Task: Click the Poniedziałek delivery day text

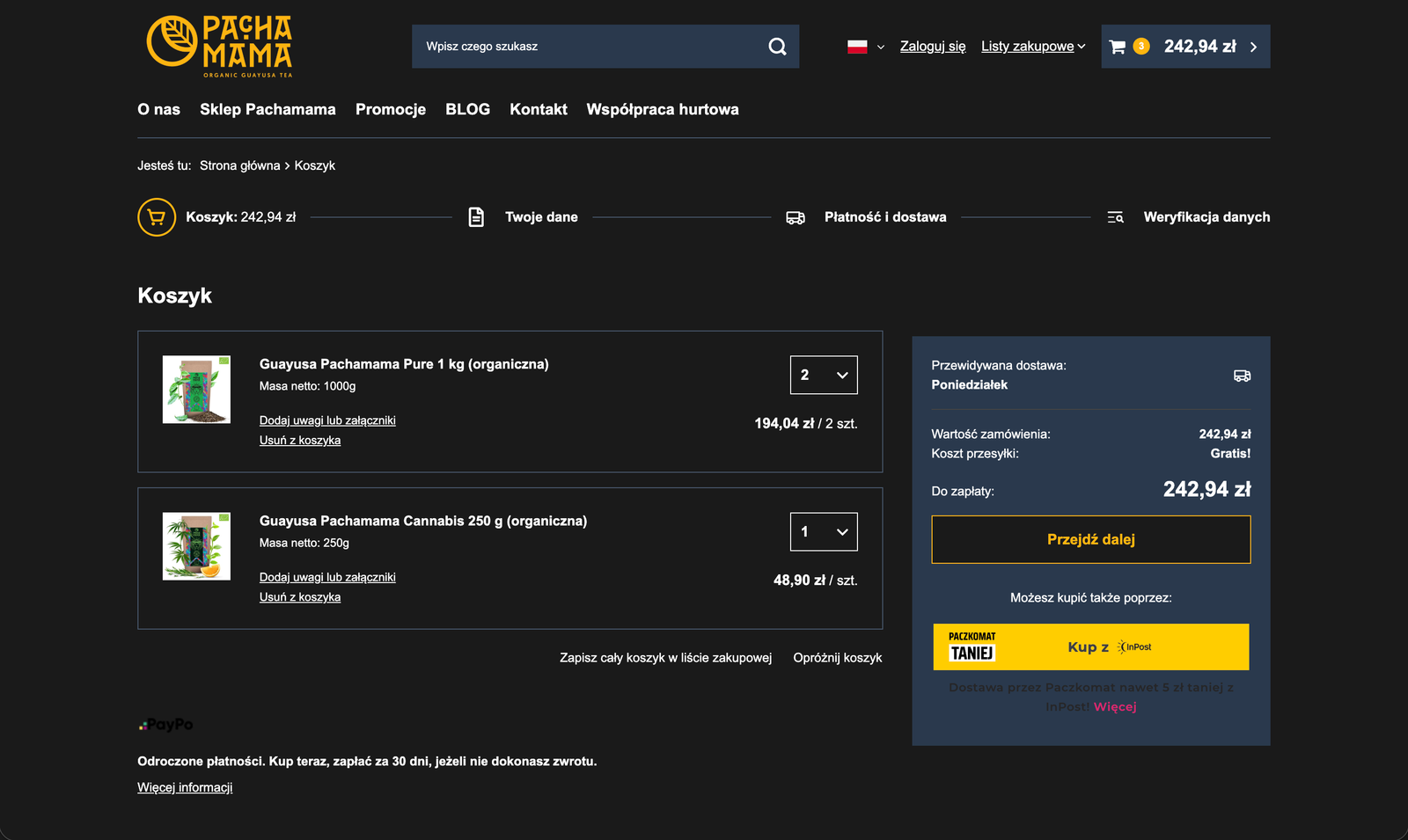Action: [970, 384]
